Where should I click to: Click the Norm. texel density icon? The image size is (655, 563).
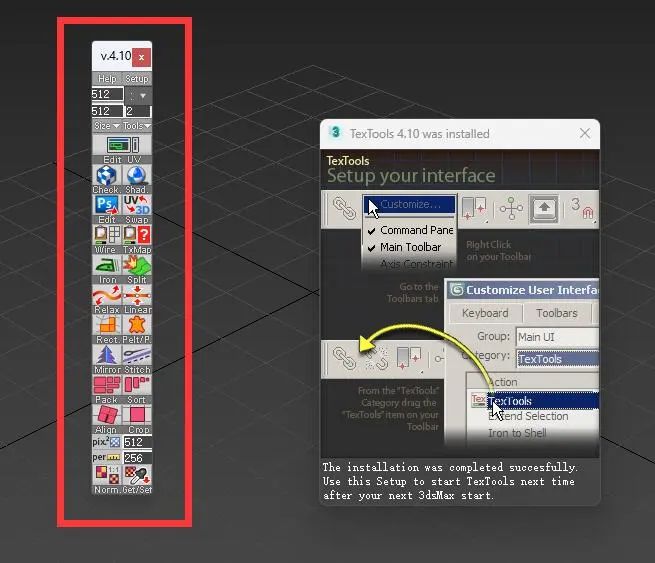click(x=107, y=475)
